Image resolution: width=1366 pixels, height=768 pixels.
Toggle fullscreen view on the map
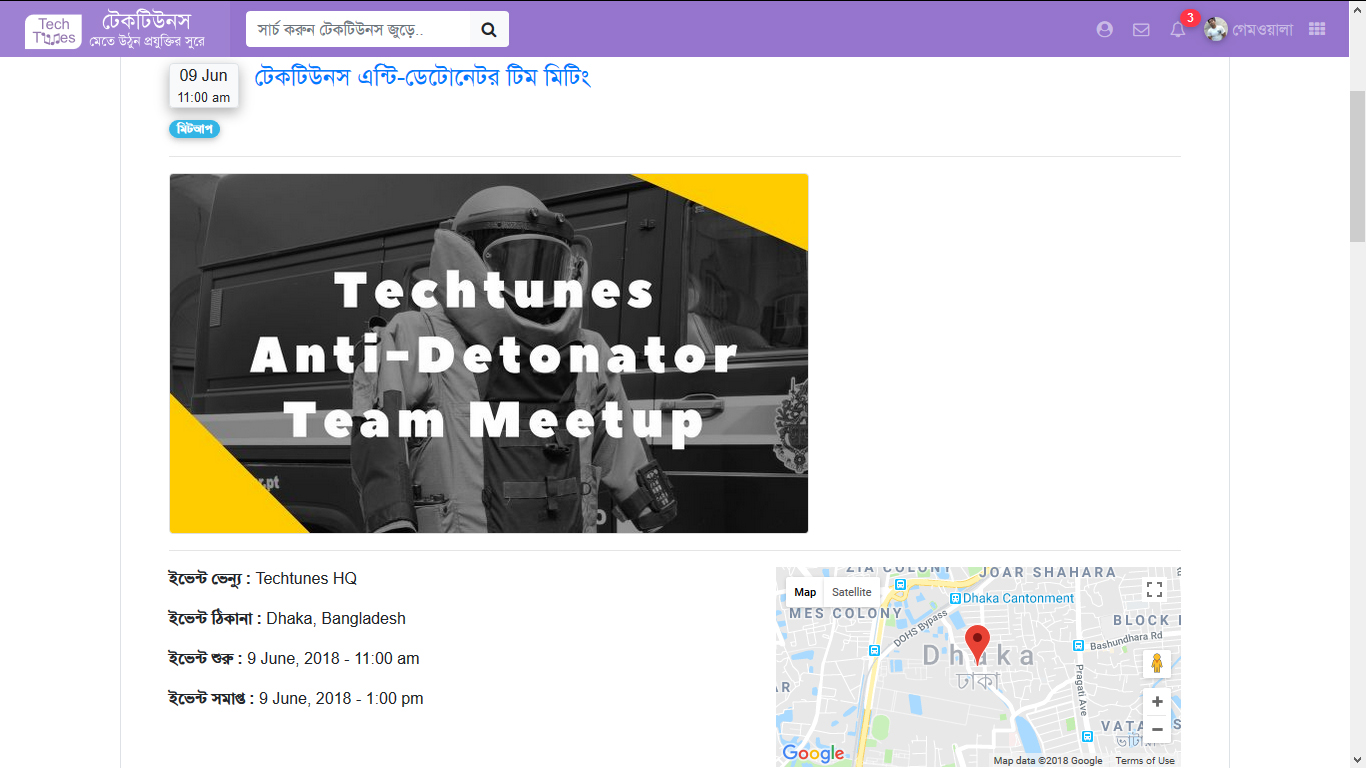coord(1155,589)
